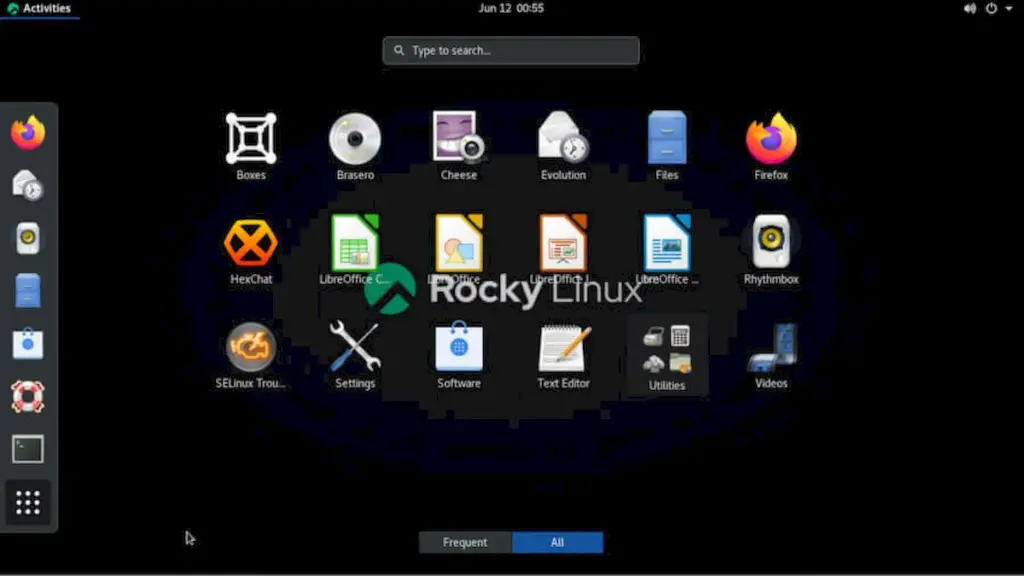Open Help lifebuoy icon in dash
This screenshot has height=576, width=1024.
click(x=27, y=396)
